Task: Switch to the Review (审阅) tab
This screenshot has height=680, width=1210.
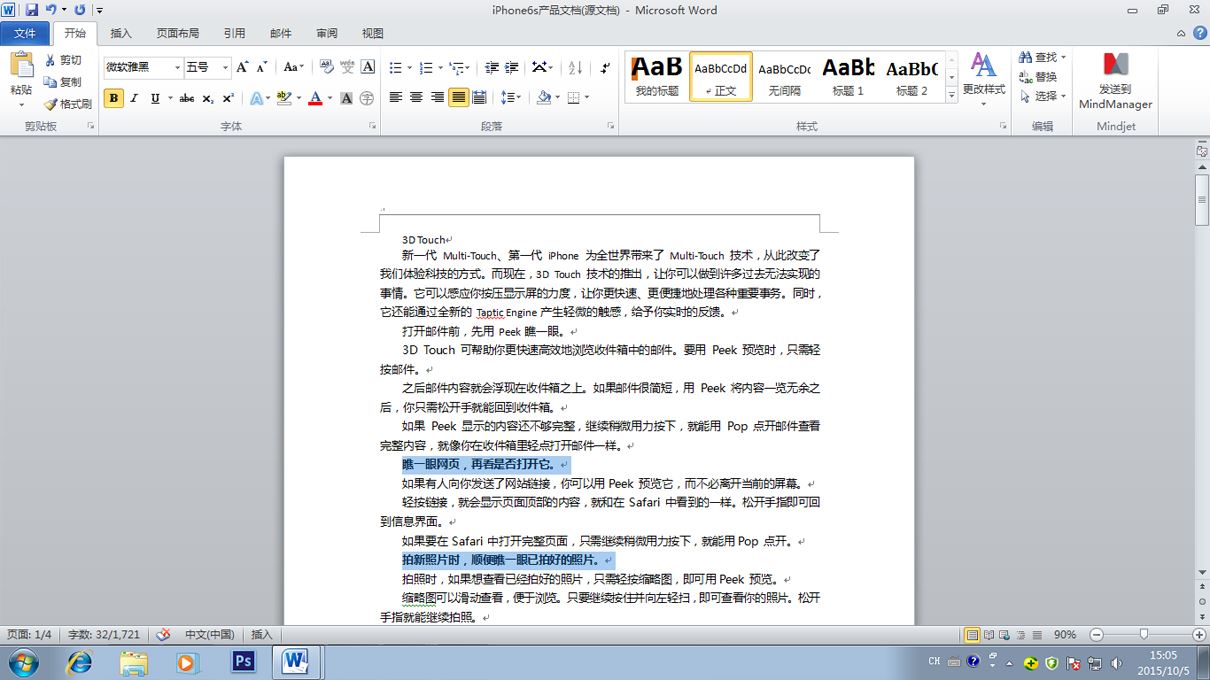Action: pos(327,33)
